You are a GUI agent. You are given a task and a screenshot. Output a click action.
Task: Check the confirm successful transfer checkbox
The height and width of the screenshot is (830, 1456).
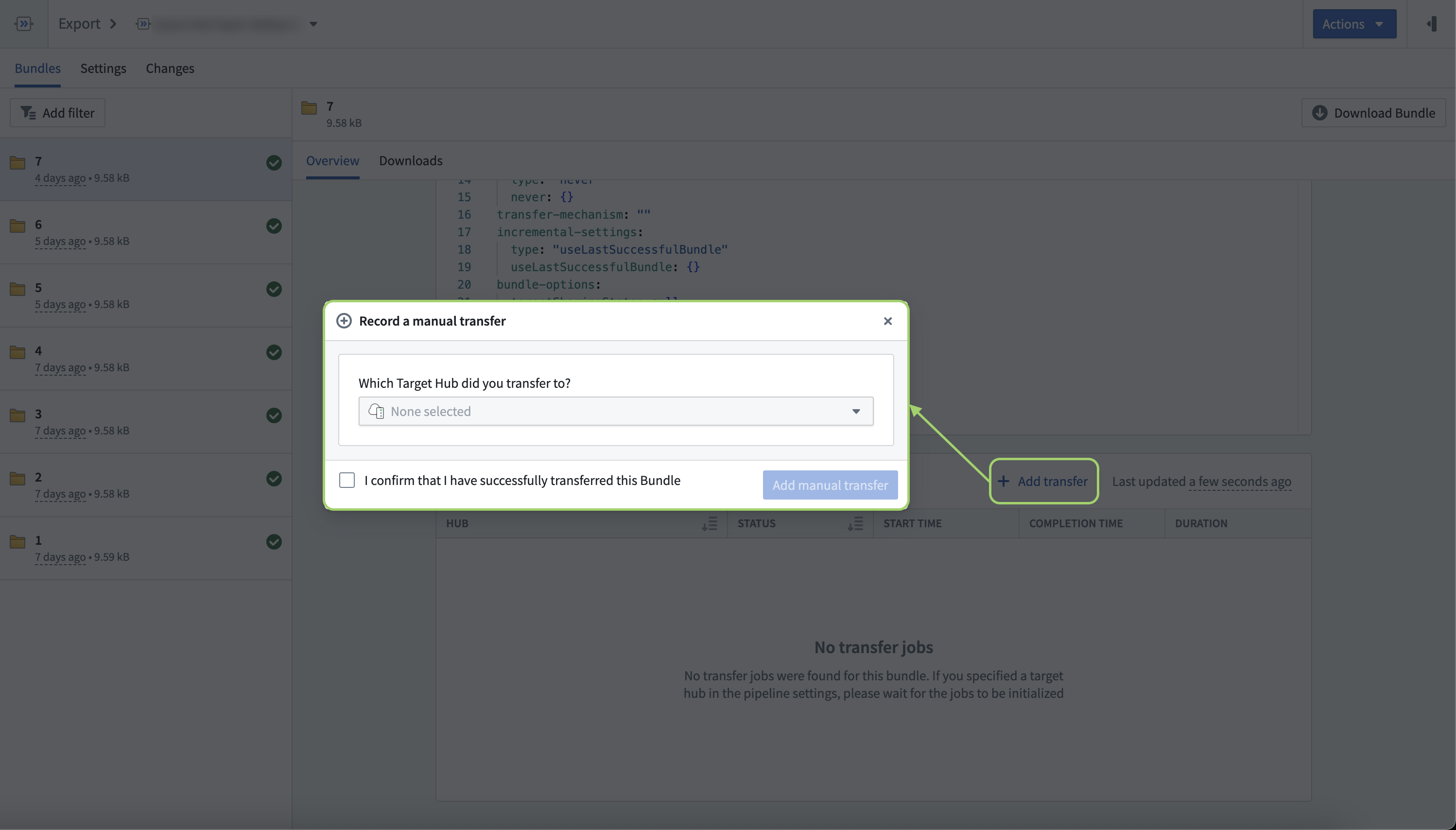tap(347, 480)
